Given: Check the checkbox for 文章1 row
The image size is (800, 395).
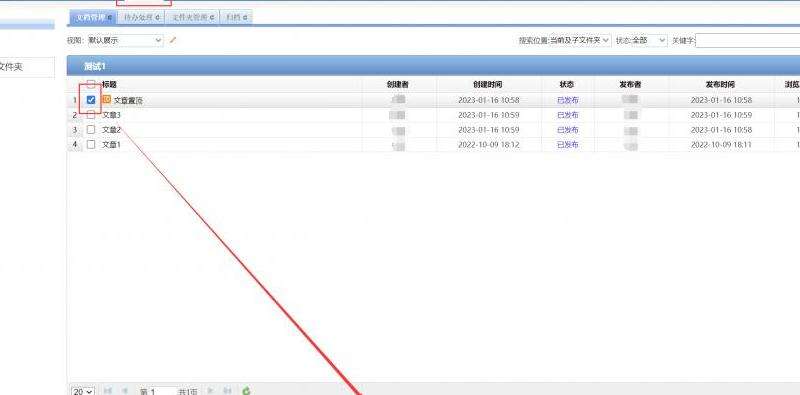Looking at the screenshot, I should (91, 144).
